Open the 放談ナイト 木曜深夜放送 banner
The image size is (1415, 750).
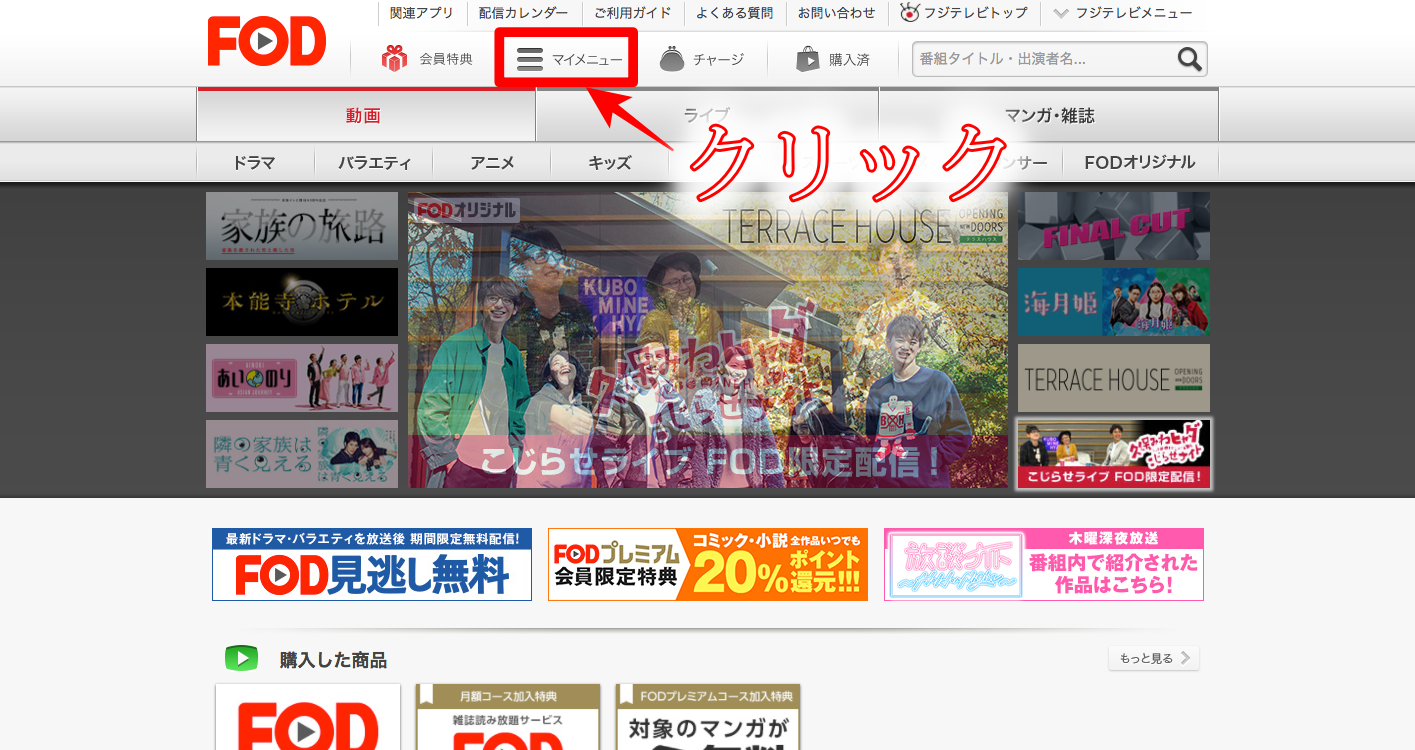tap(1044, 565)
